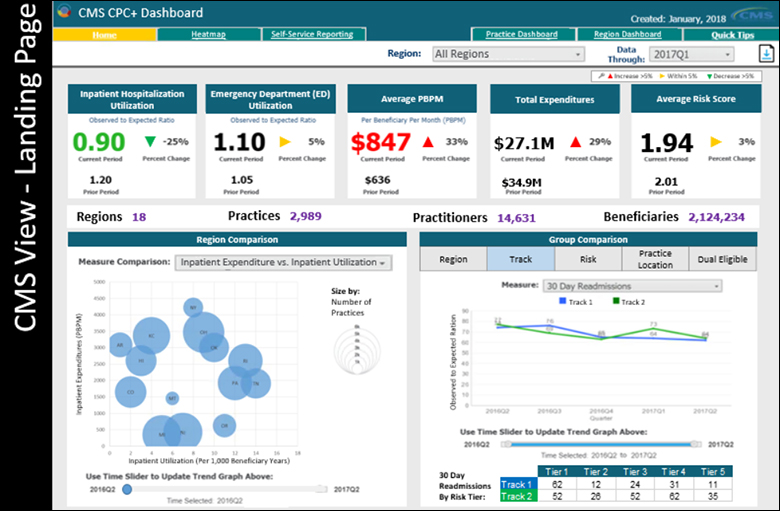Image resolution: width=780 pixels, height=511 pixels.
Task: Click the HI bubble in the chart
Action: coord(141,360)
